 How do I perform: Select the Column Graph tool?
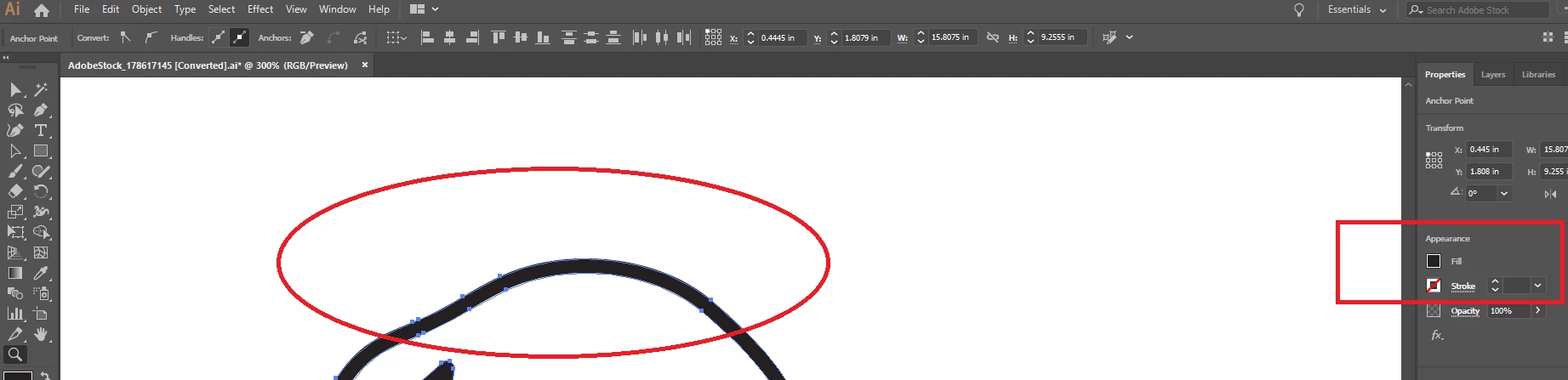click(15, 314)
